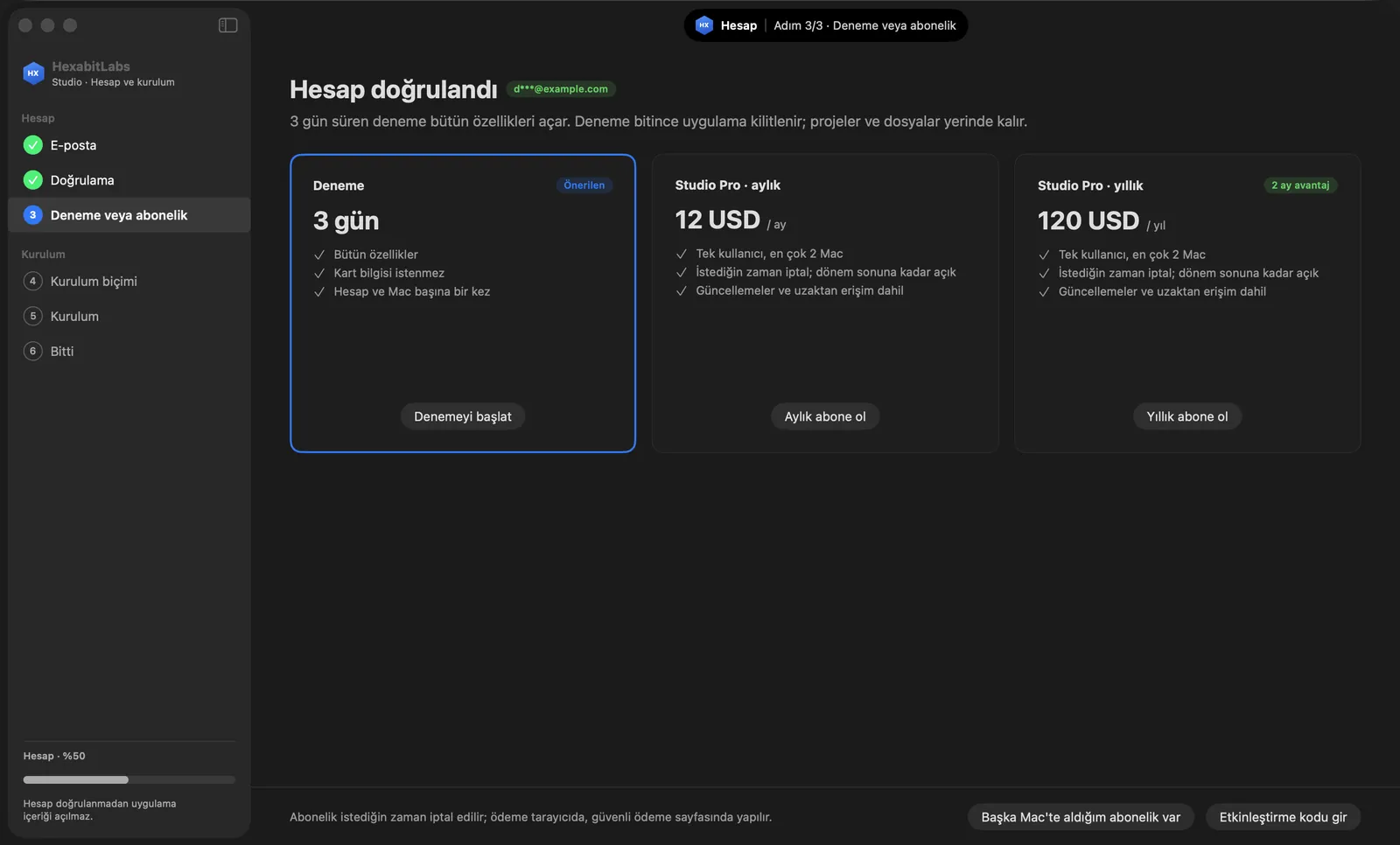Click the 12 USD price text
This screenshot has height=845, width=1400.
point(717,220)
